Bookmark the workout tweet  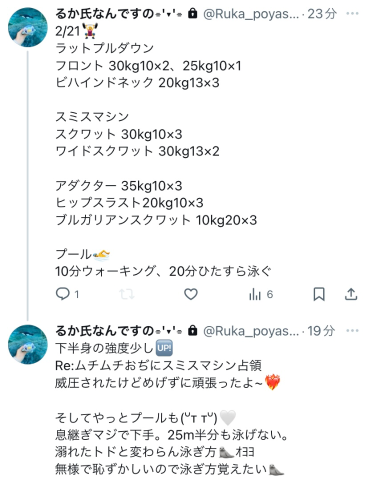319,294
